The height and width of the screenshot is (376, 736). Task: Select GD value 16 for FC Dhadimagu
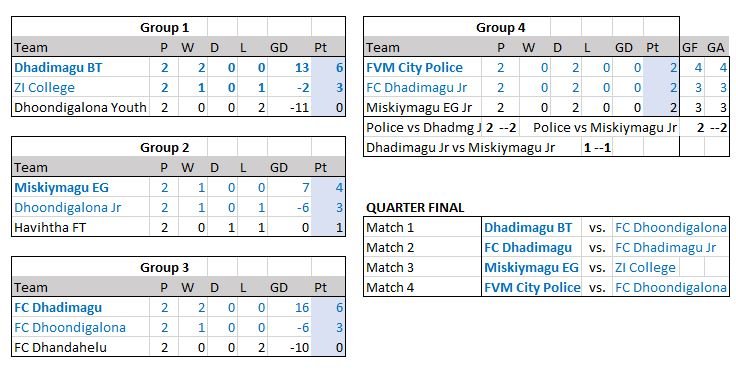(302, 307)
